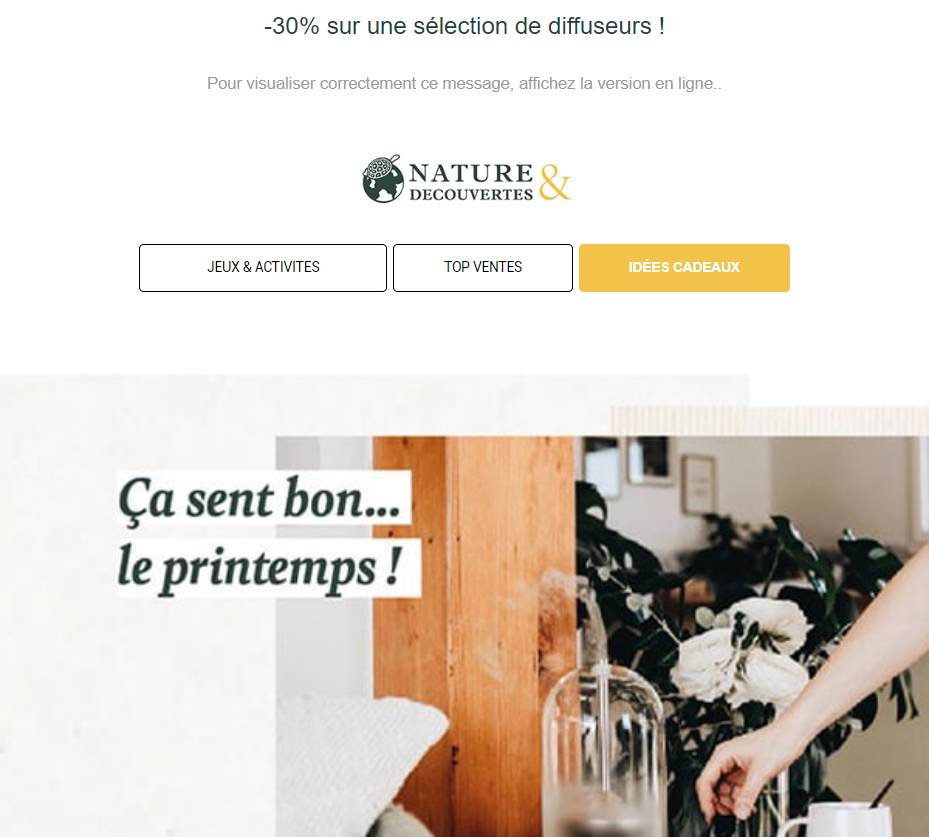Follow the 'version en ligne' link
This screenshot has height=837, width=929.
click(656, 84)
